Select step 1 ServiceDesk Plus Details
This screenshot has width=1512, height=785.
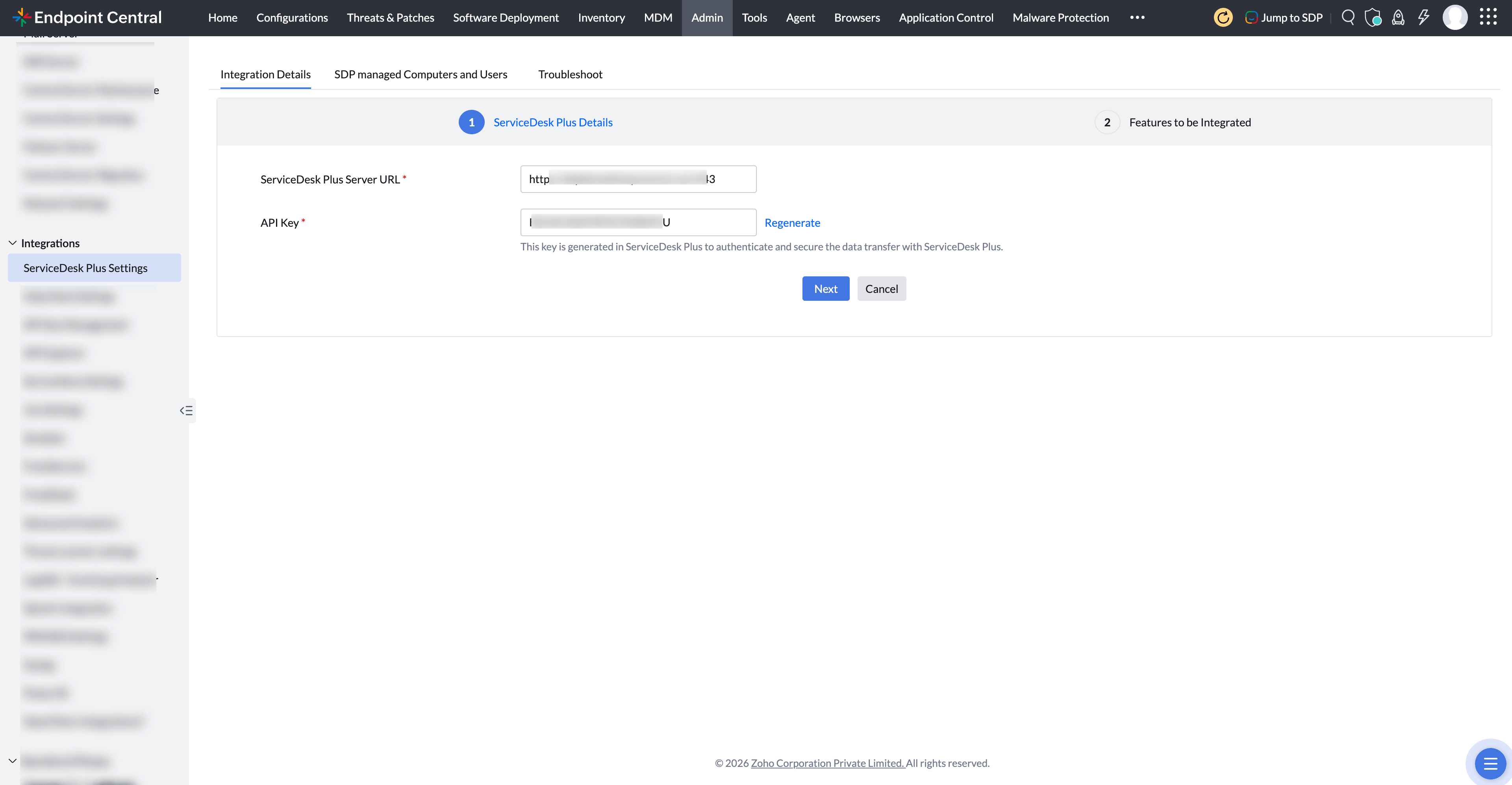(536, 122)
